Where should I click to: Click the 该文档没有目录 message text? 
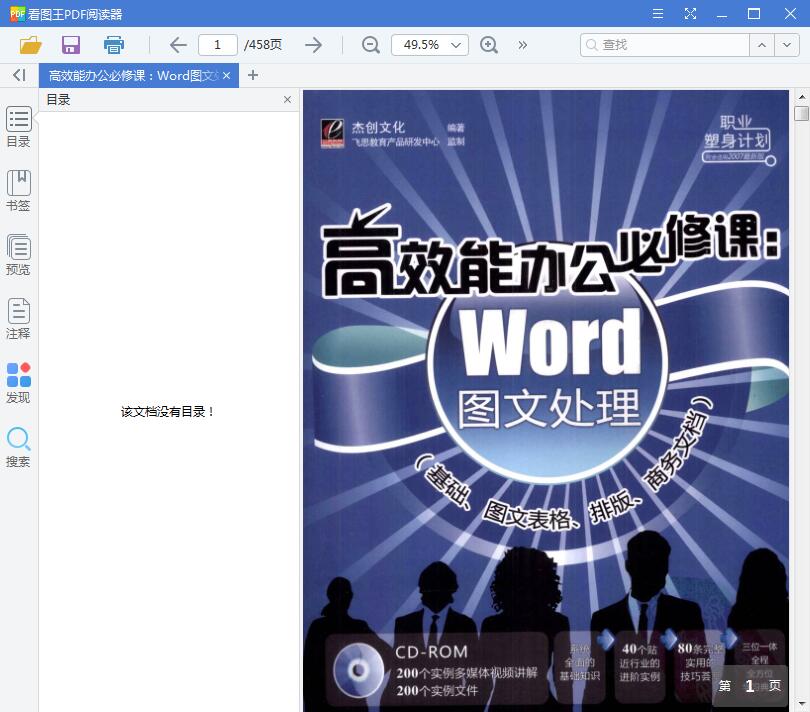click(x=167, y=412)
